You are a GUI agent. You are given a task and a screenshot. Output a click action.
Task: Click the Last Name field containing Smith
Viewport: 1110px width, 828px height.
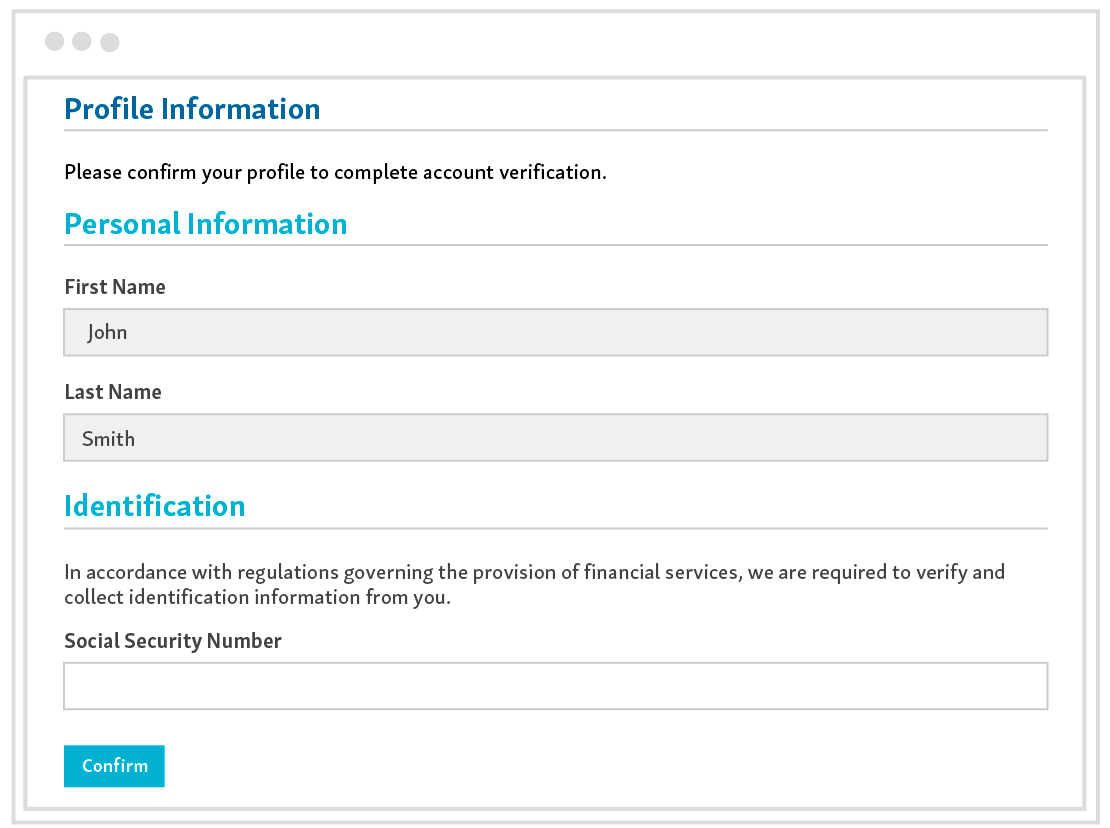click(555, 438)
